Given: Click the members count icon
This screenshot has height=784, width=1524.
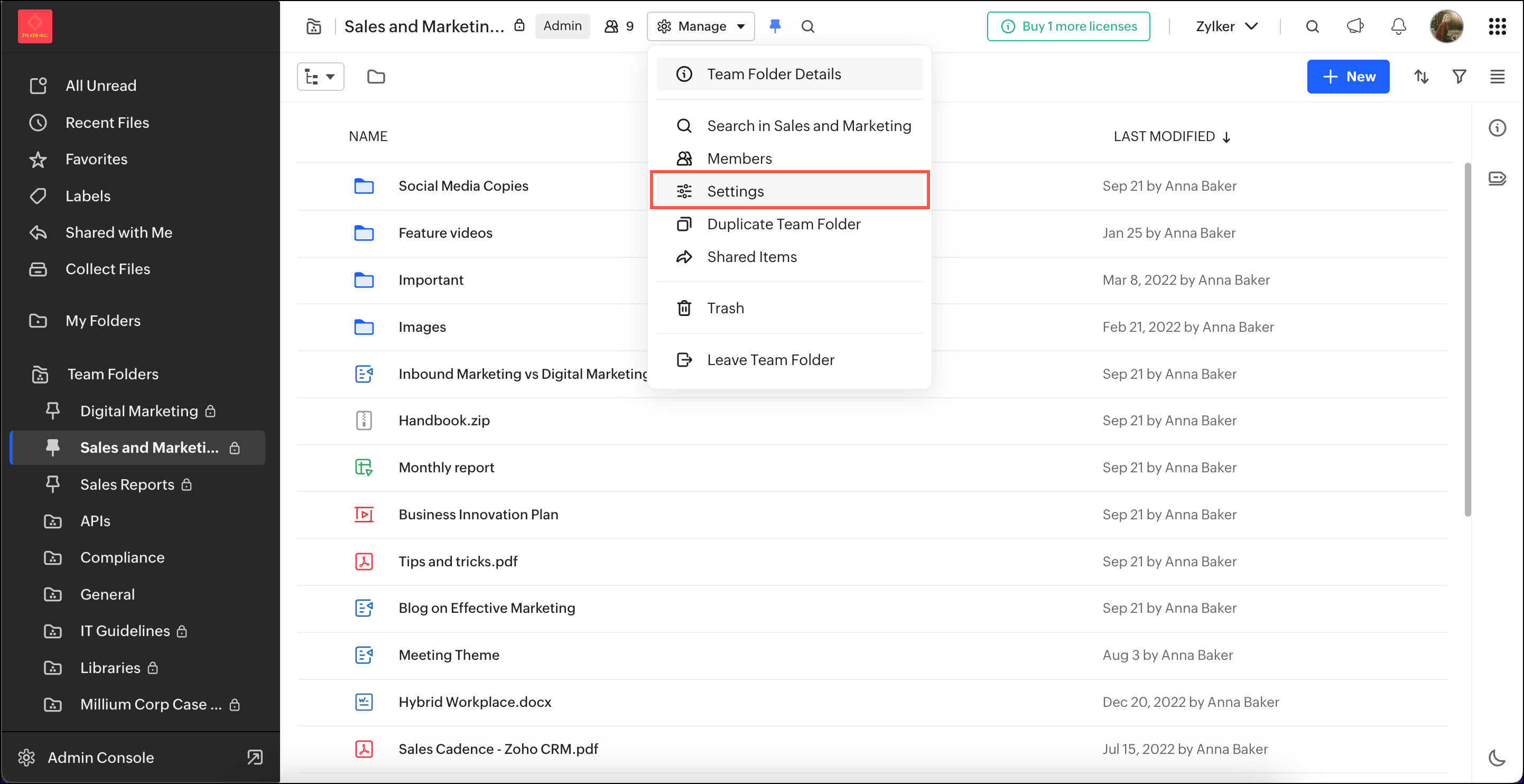Looking at the screenshot, I should pos(619,26).
